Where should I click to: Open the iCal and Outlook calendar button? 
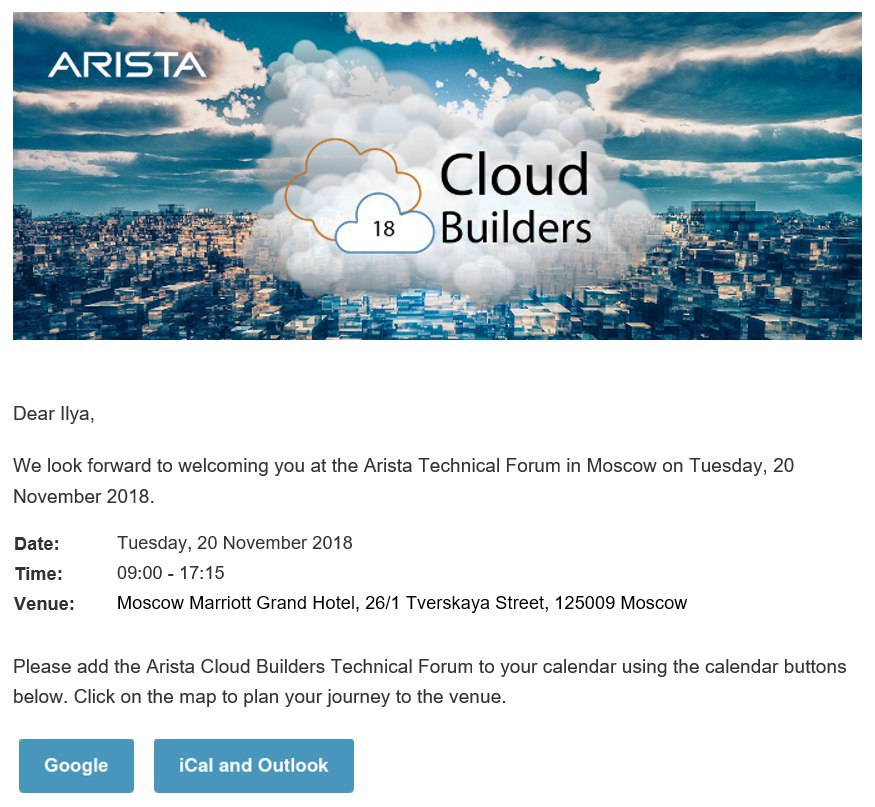pos(254,765)
